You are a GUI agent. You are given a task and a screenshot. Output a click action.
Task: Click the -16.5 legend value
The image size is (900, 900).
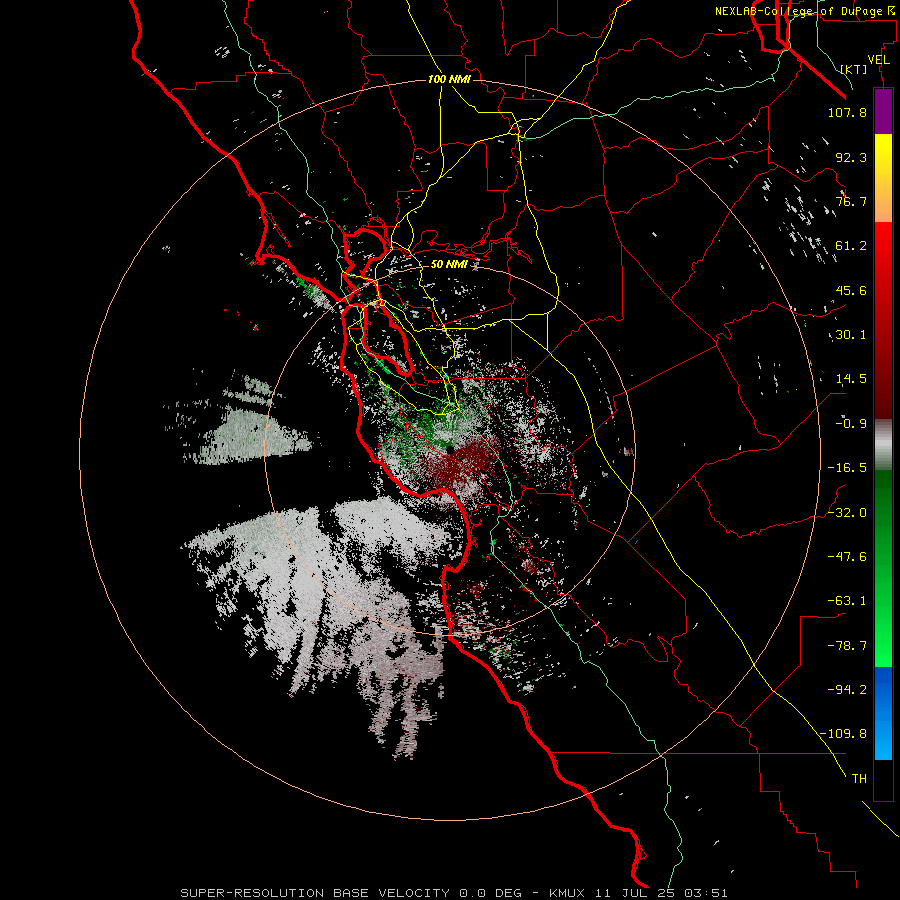point(847,468)
